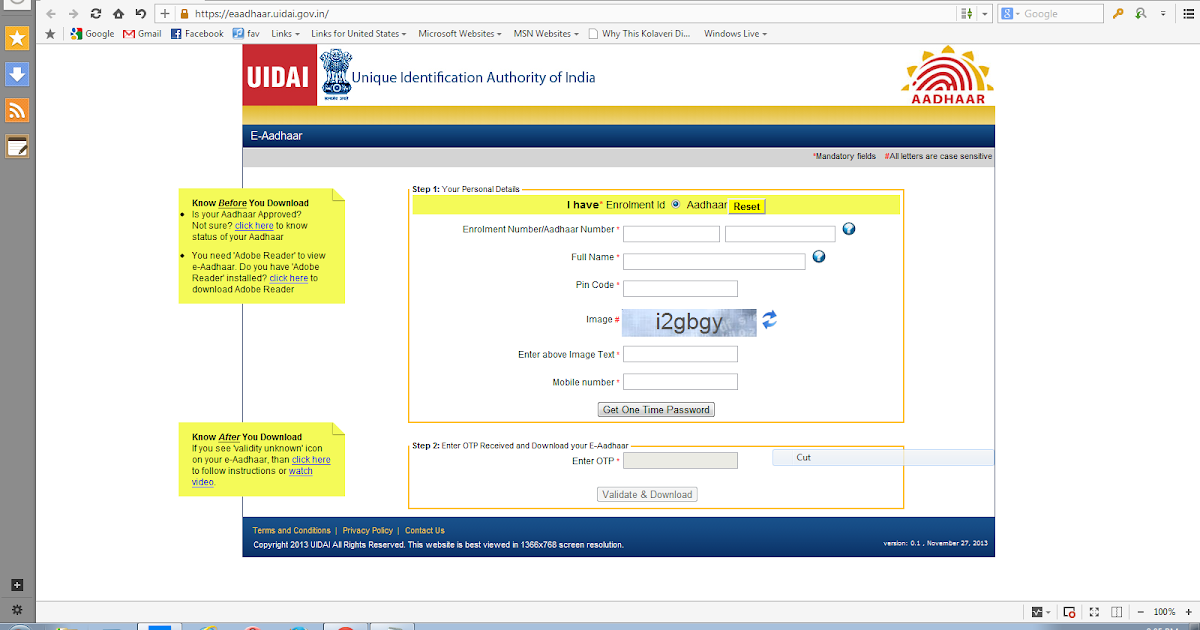Click here to know Aadhaar status
This screenshot has height=630, width=1200.
[x=254, y=226]
